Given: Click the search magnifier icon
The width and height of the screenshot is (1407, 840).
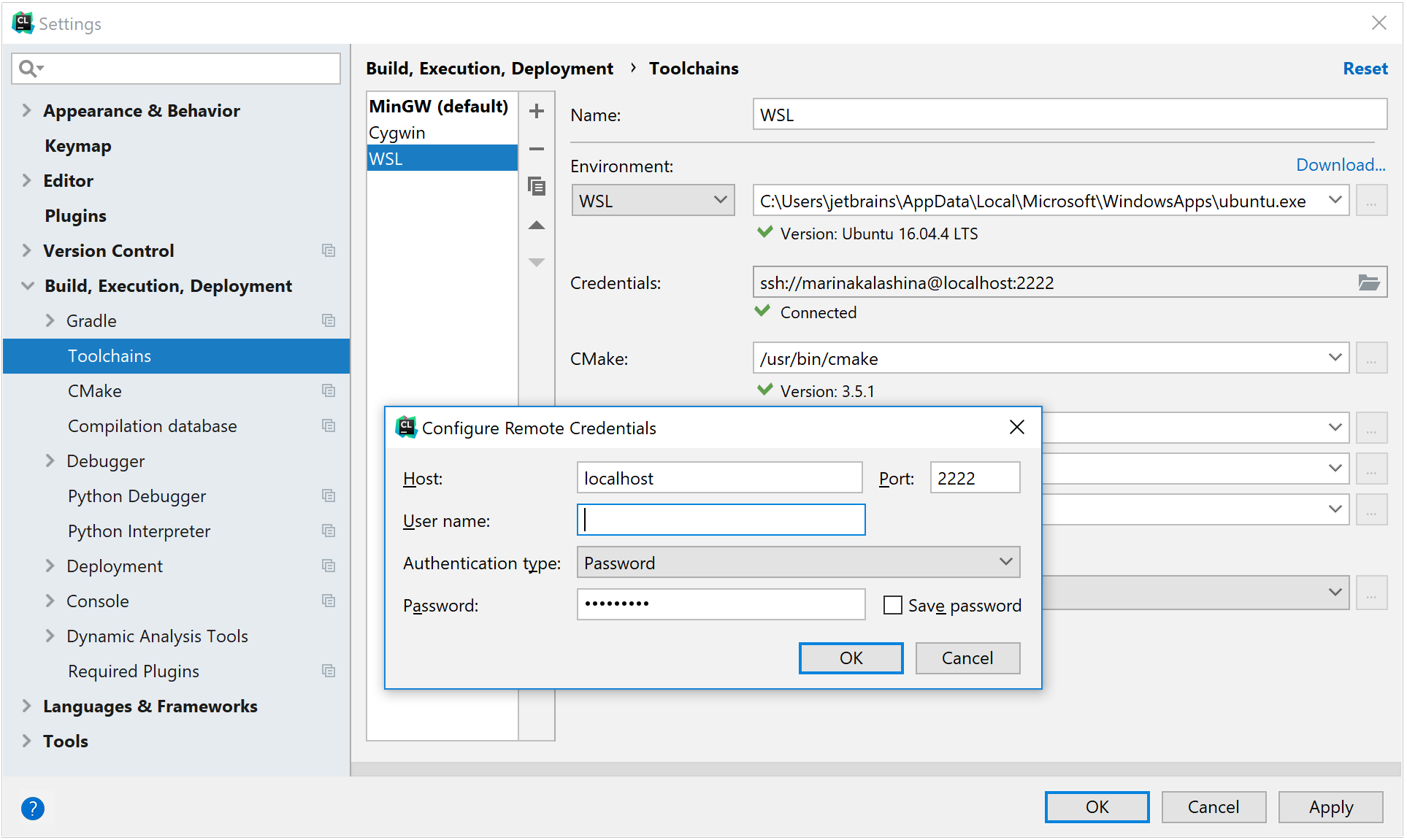Looking at the screenshot, I should tap(28, 69).
